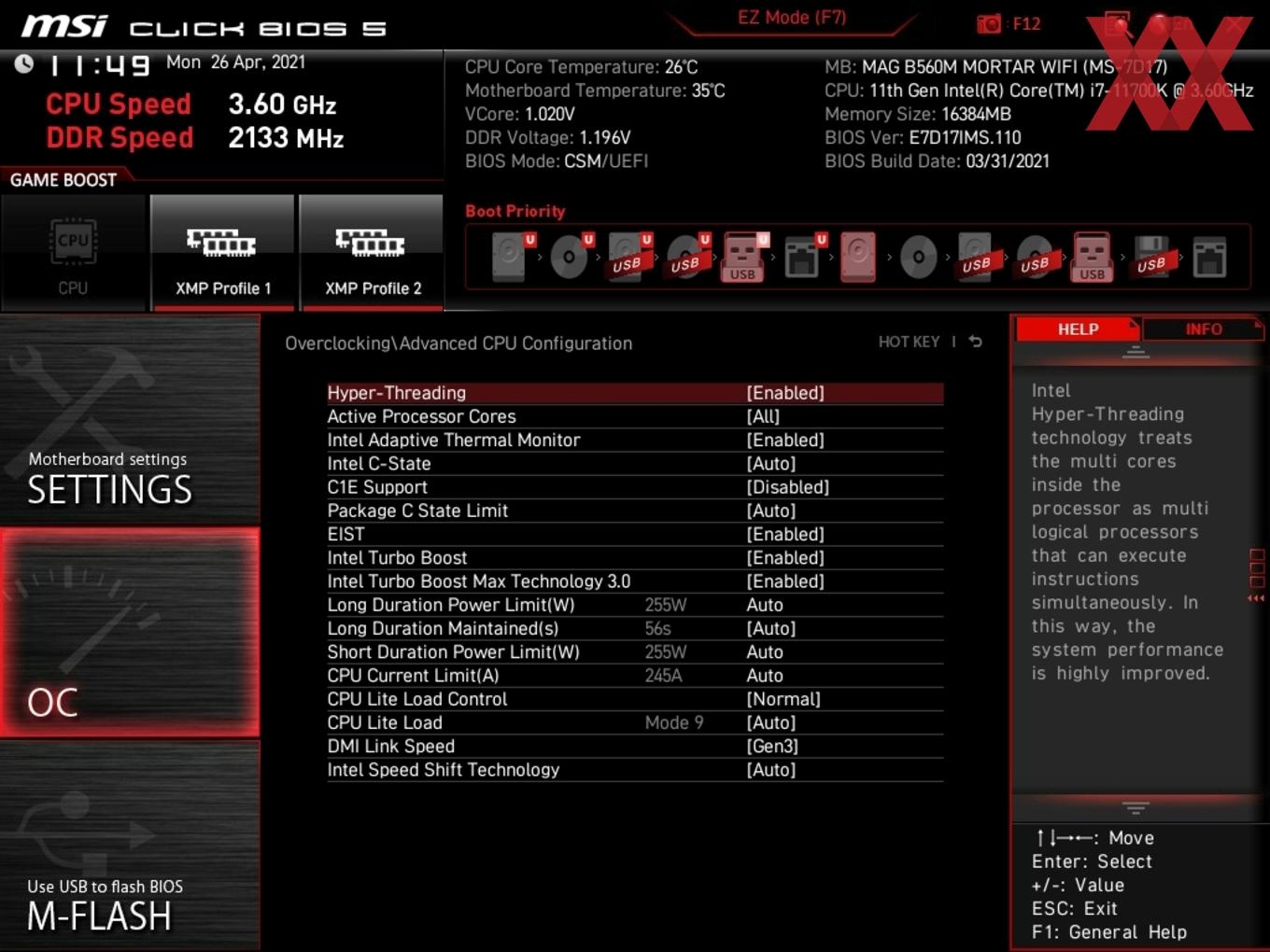
Task: Open the Motherboard SETTINGS menu
Action: pos(130,420)
